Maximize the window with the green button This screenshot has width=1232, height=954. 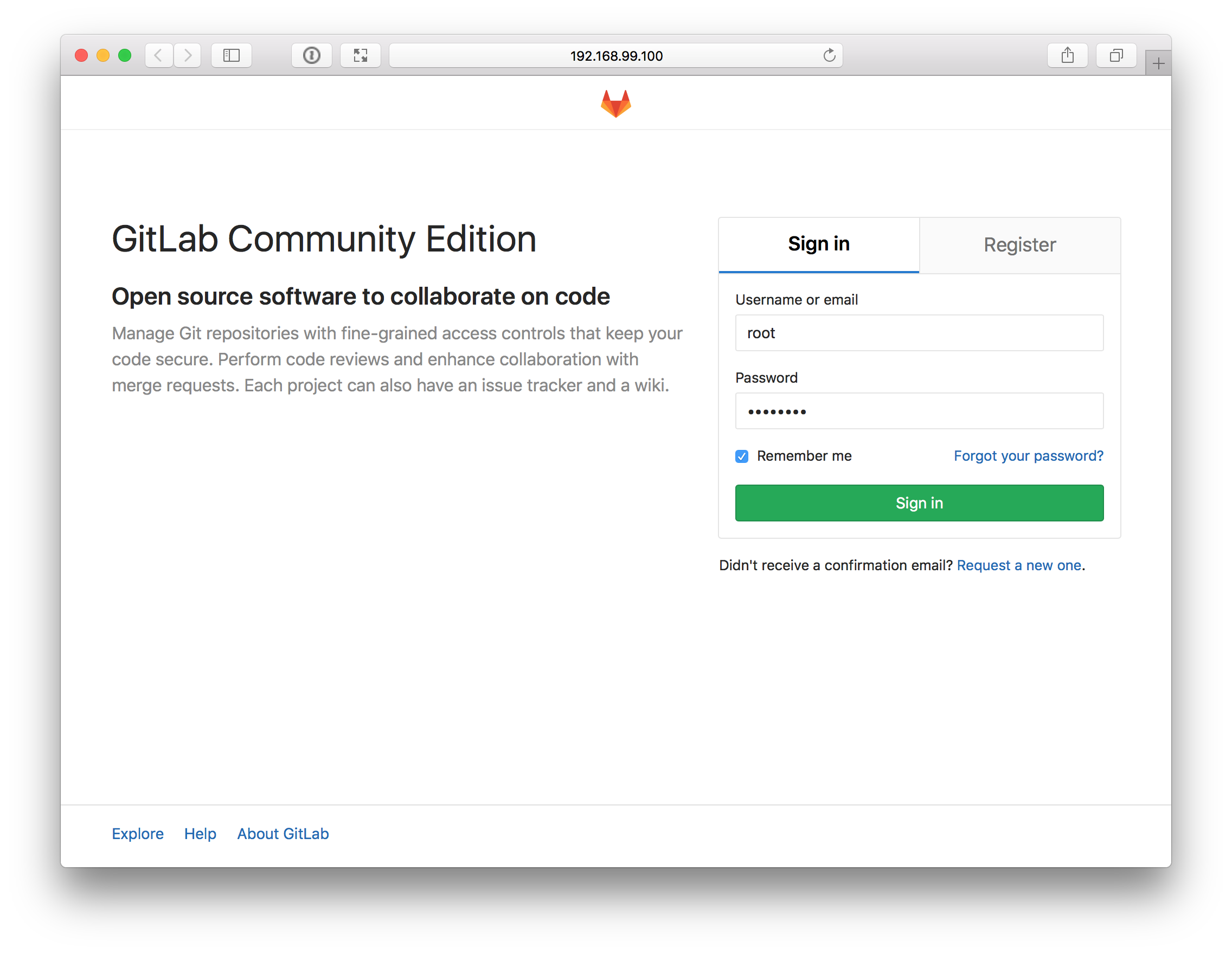coord(125,55)
